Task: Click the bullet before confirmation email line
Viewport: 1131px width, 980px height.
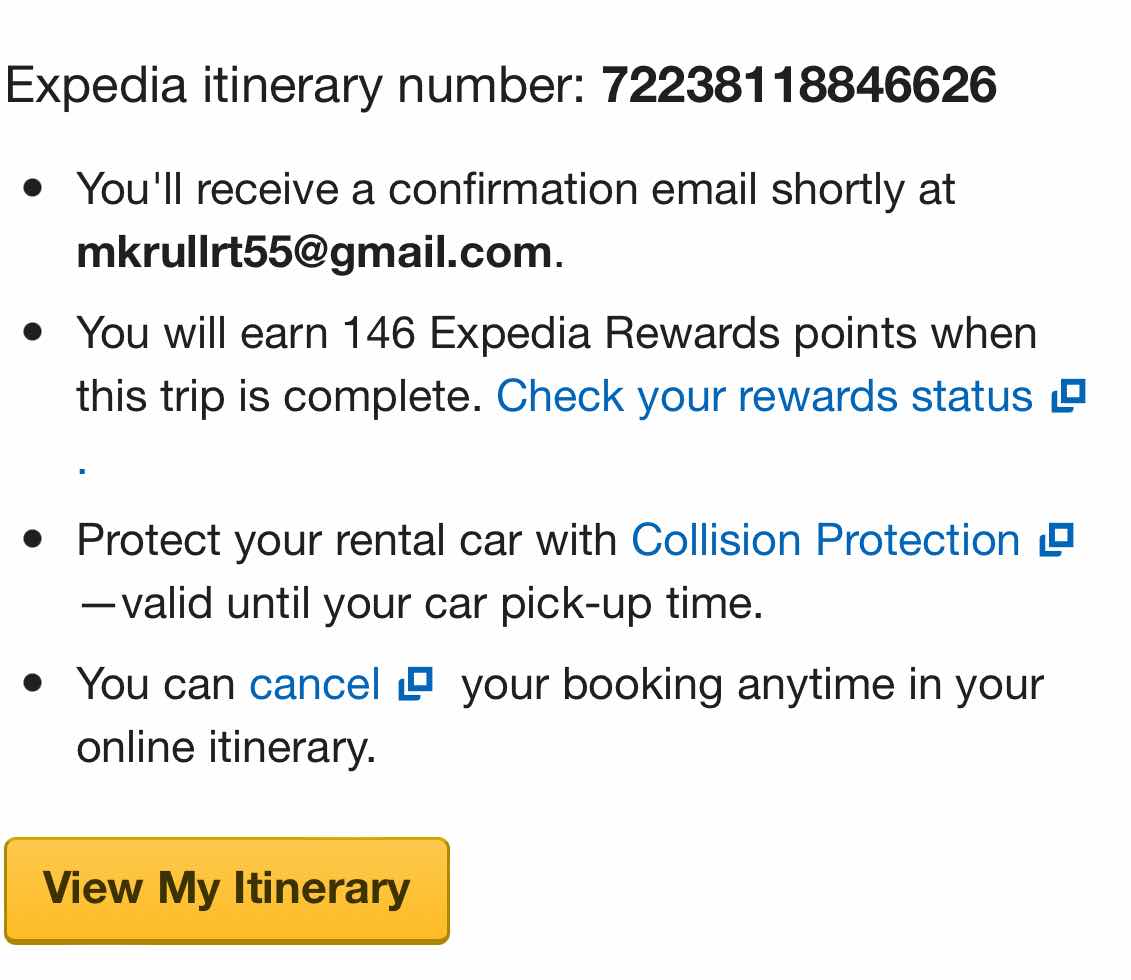Action: click(x=32, y=188)
